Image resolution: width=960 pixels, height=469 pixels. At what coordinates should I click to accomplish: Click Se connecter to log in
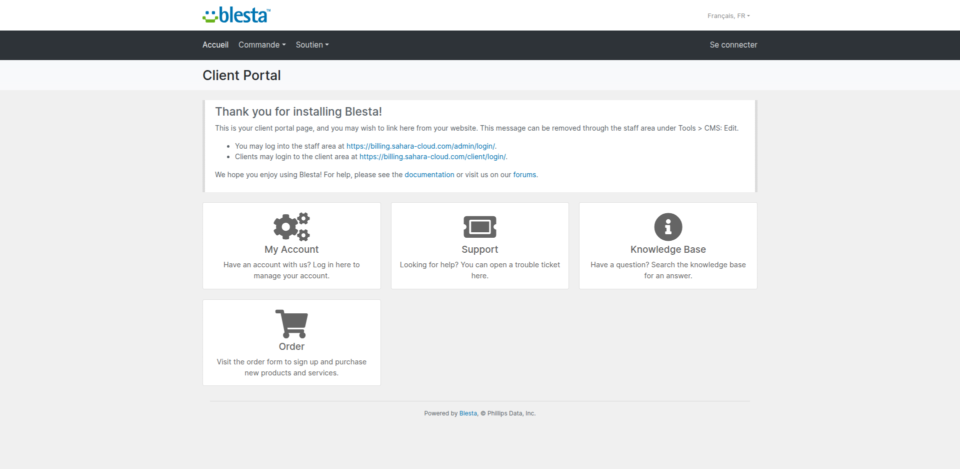coord(733,45)
